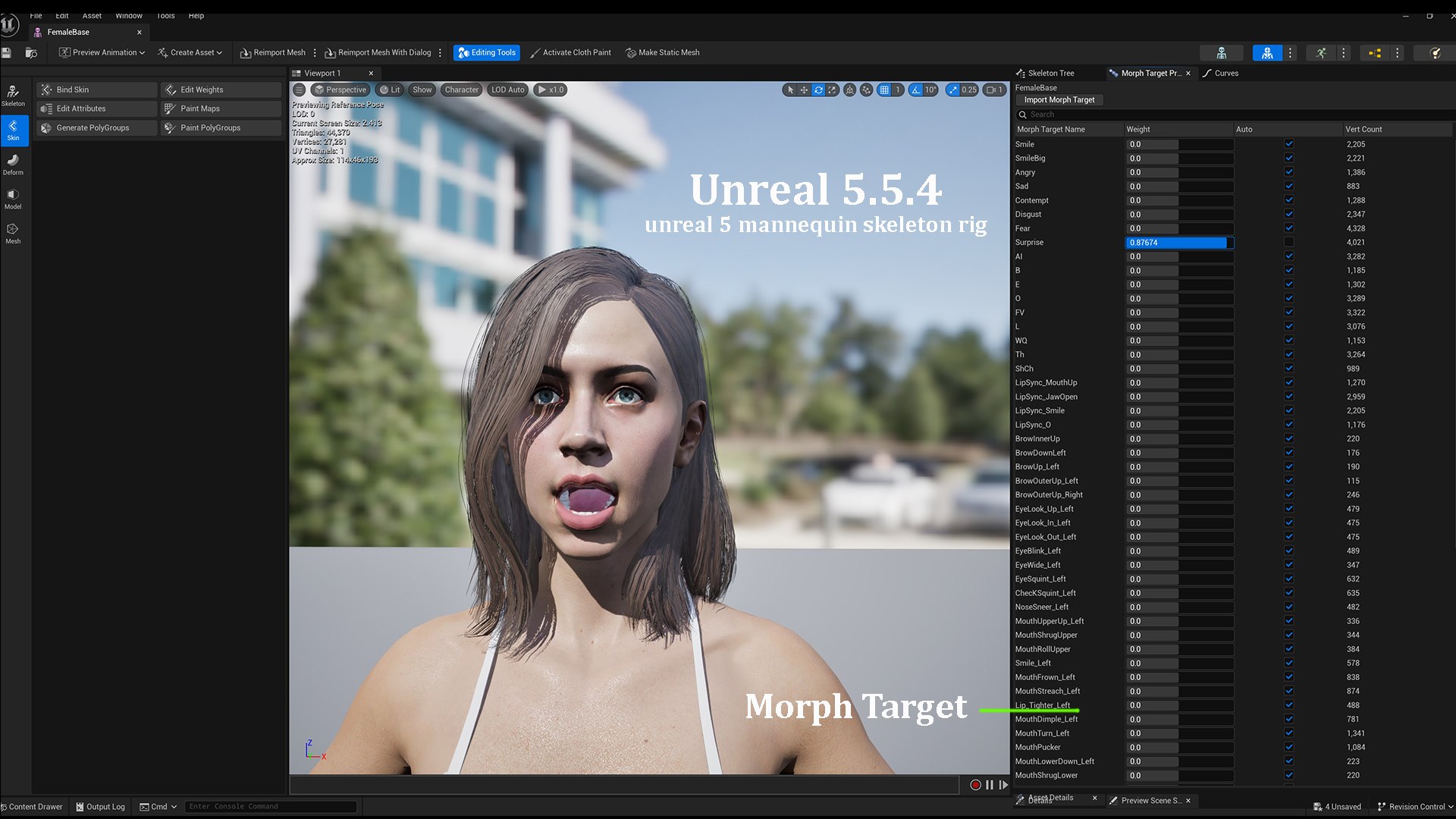The image size is (1456, 819).
Task: Choose the translate gizmo in viewport
Action: [804, 89]
